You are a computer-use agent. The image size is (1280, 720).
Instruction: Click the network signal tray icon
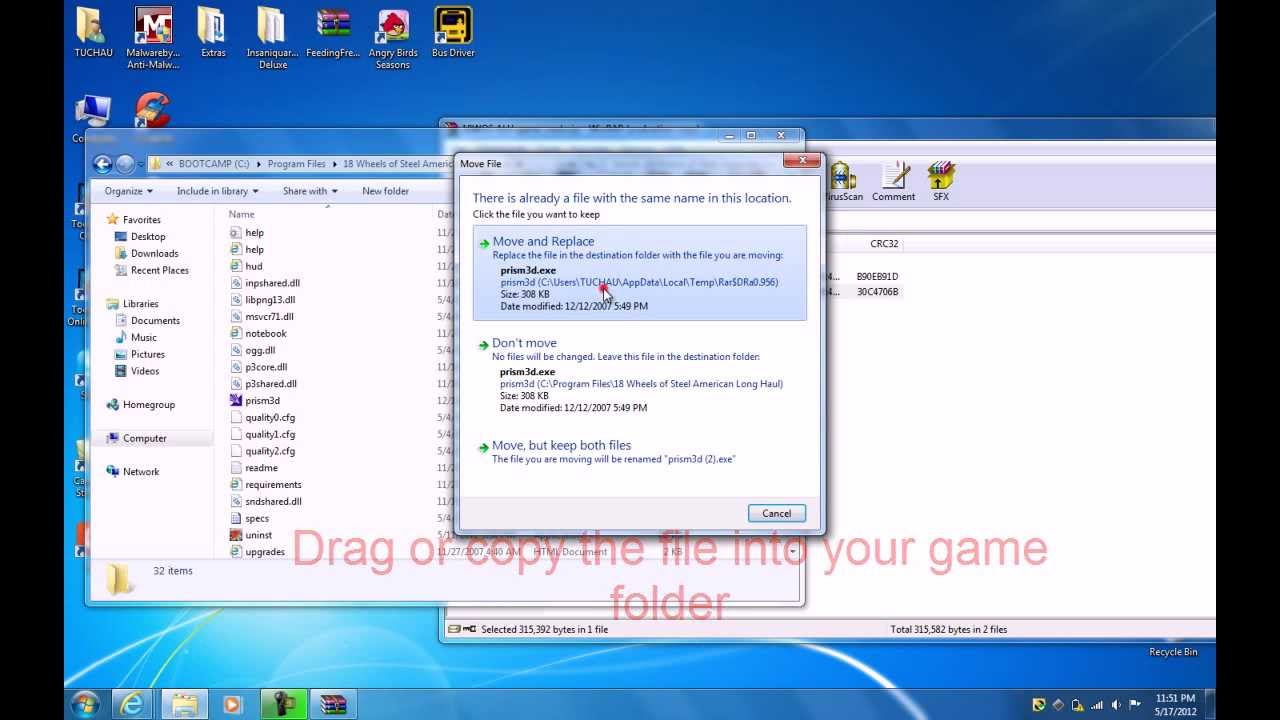click(1097, 705)
